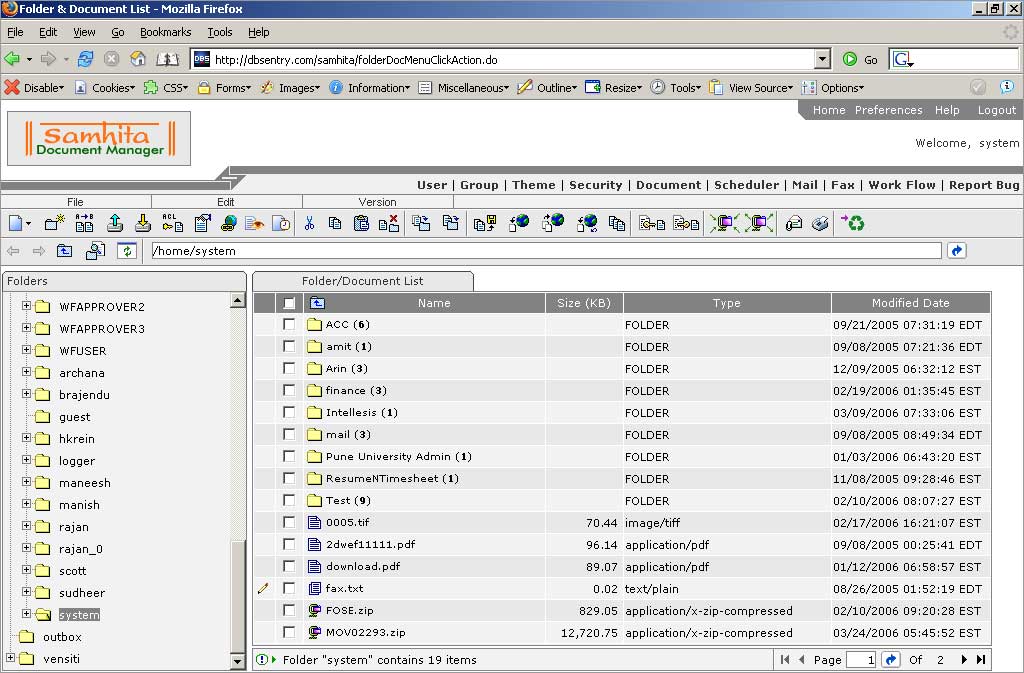Expand the WFAPPROVER2 tree node
Viewport: 1024px width, 673px height.
(x=26, y=305)
